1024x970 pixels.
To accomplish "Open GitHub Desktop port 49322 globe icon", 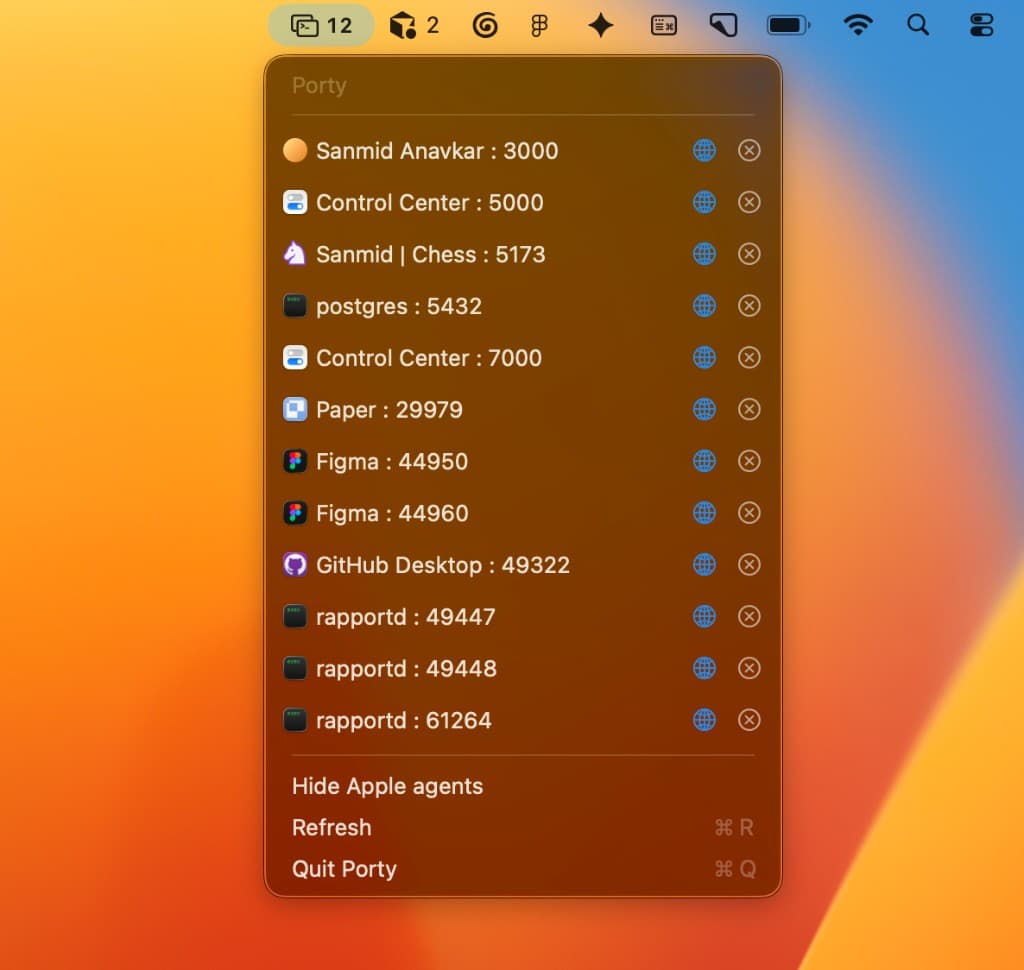I will [704, 564].
